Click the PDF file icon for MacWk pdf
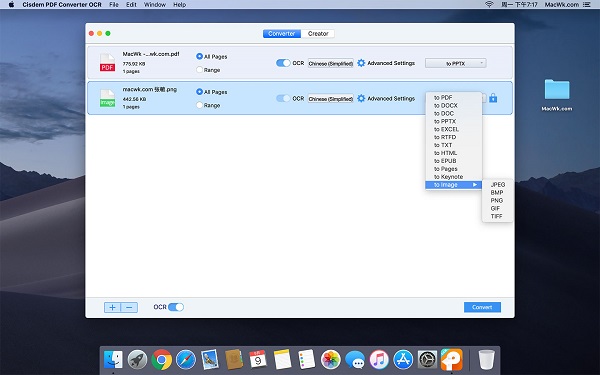 point(107,63)
